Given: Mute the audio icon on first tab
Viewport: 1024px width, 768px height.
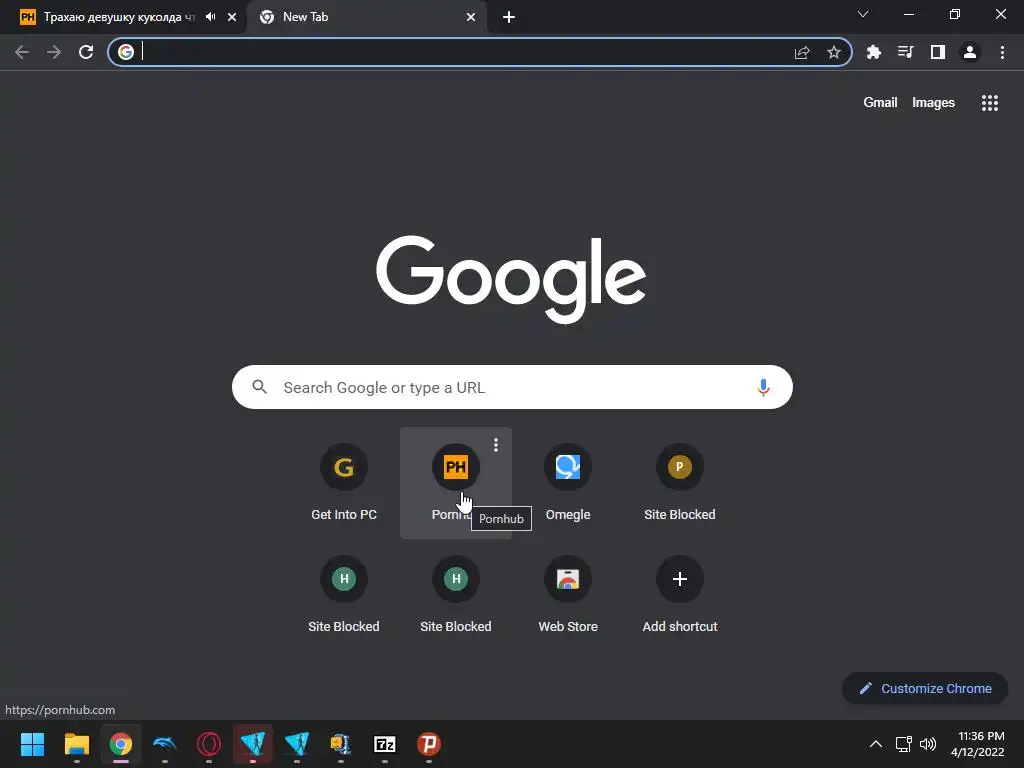Looking at the screenshot, I should coord(210,17).
